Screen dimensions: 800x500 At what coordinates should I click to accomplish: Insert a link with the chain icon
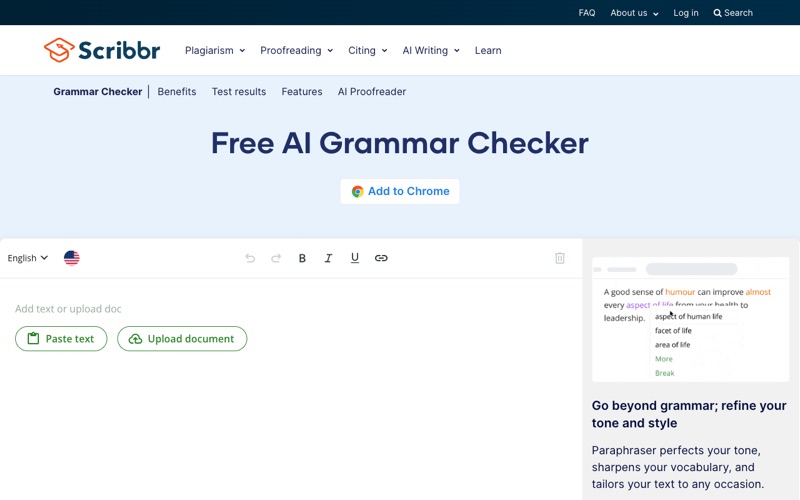coord(381,258)
